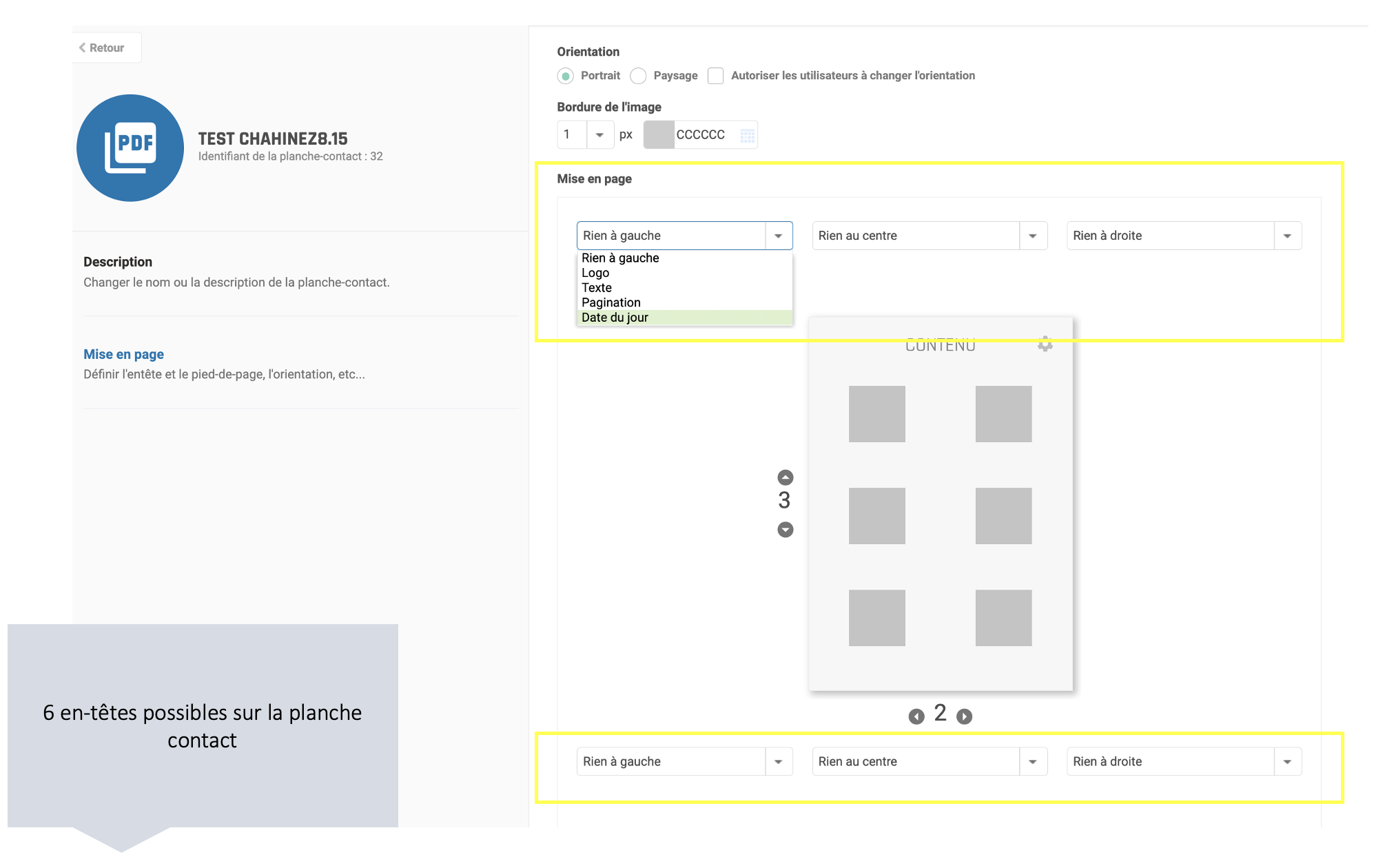Screen dimensions: 1385x868
Task: Open the 'Mise en page' section link
Action: (123, 354)
